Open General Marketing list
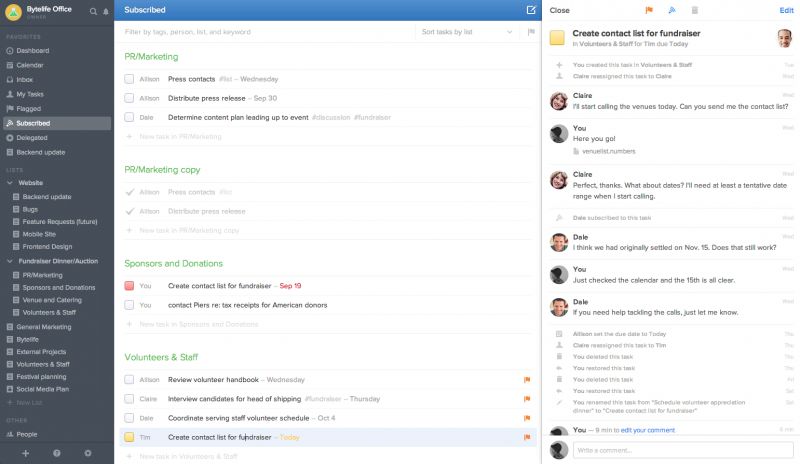800x464 pixels. pyautogui.click(x=43, y=327)
